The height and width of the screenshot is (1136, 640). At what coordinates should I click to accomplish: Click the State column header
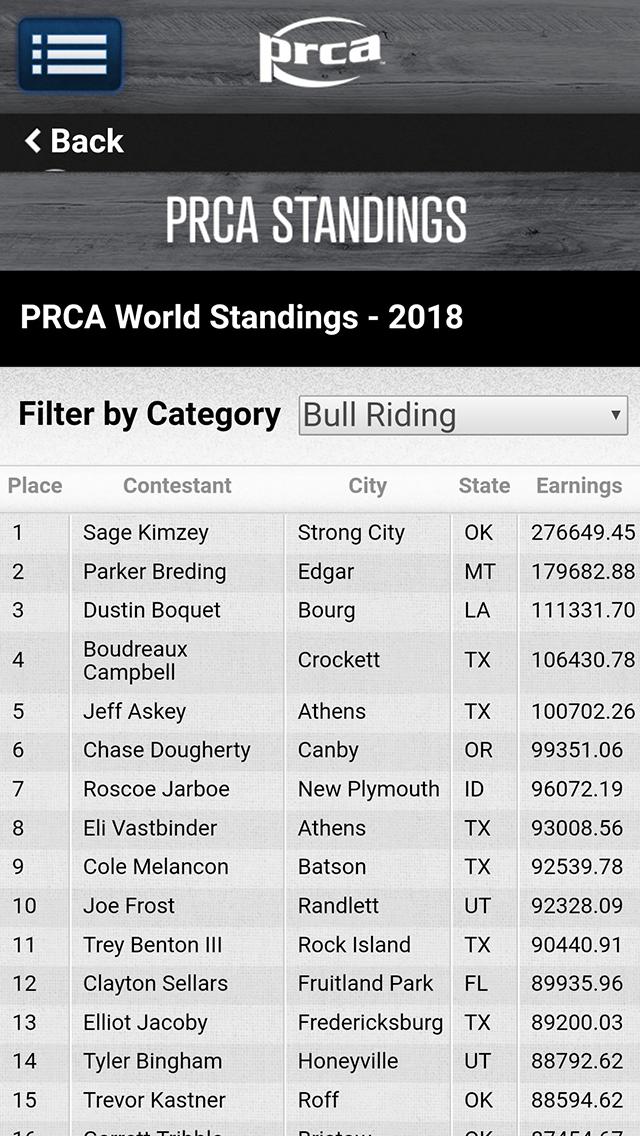click(484, 486)
